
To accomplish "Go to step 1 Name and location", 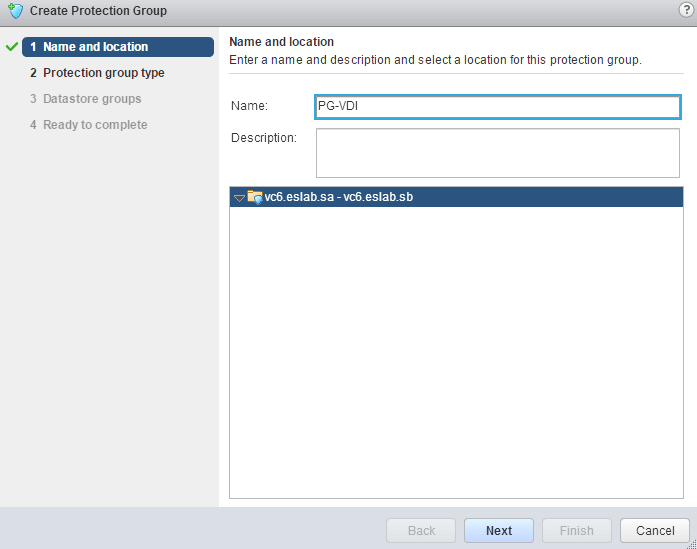I will click(95, 47).
